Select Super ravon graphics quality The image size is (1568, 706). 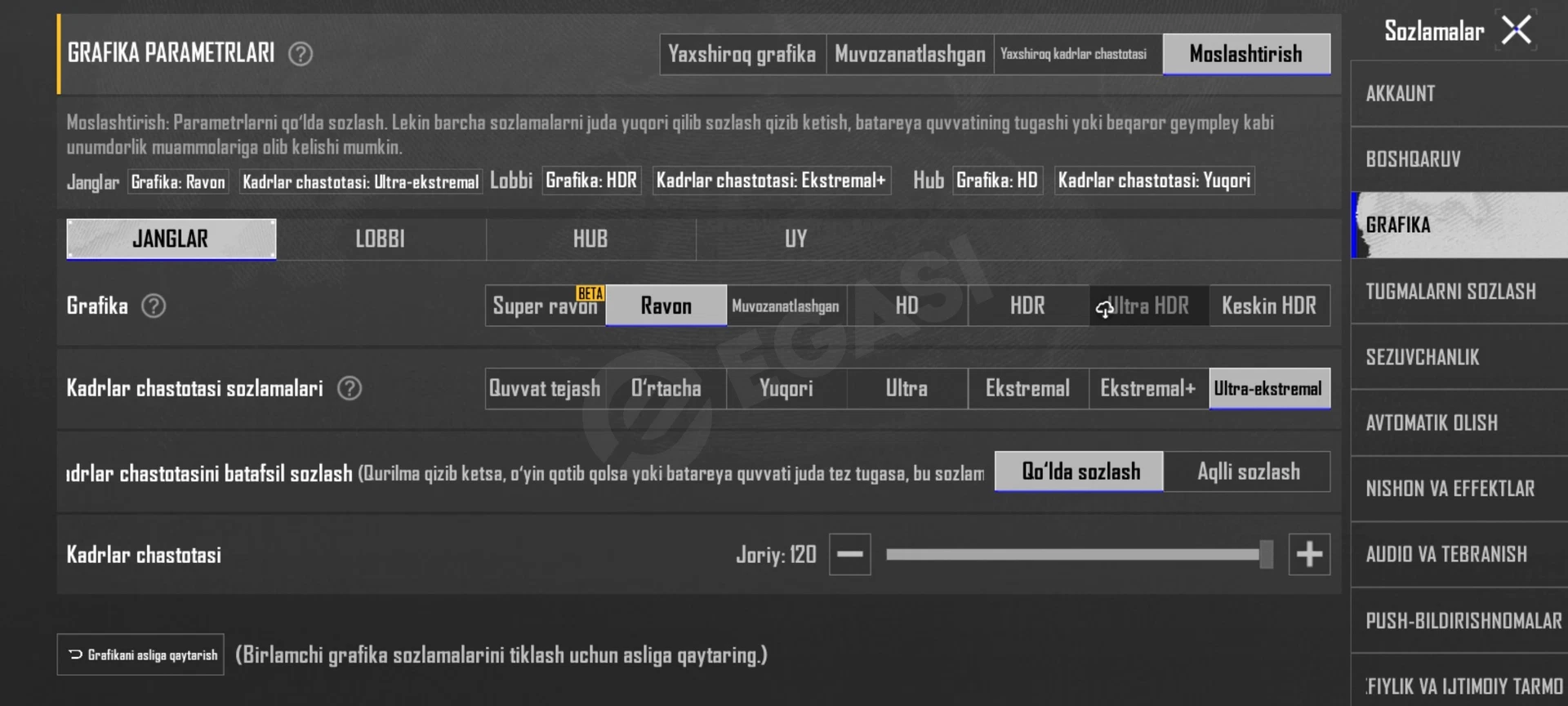coord(546,306)
